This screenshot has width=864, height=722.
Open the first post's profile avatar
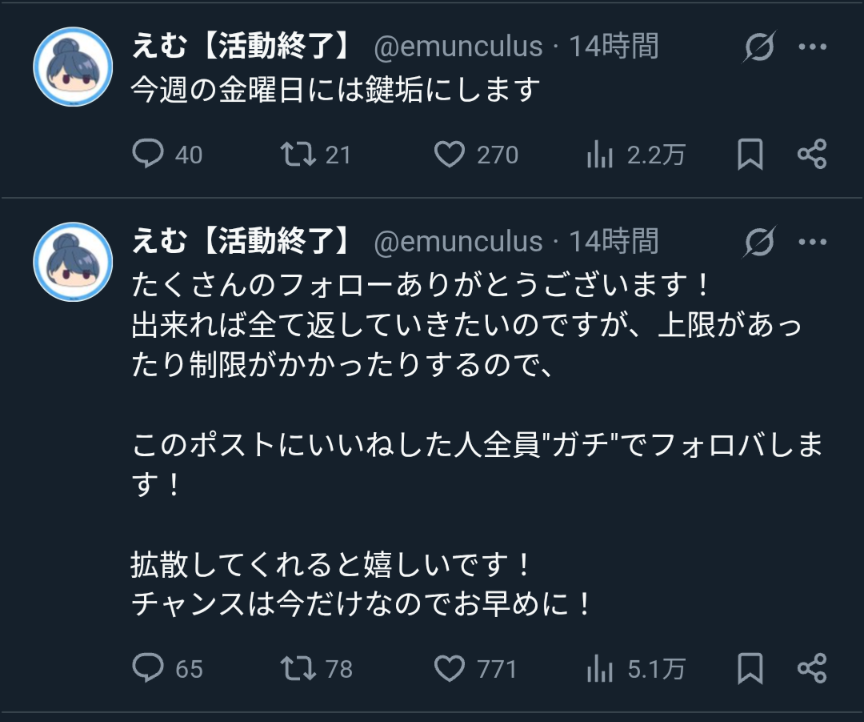tap(72, 66)
